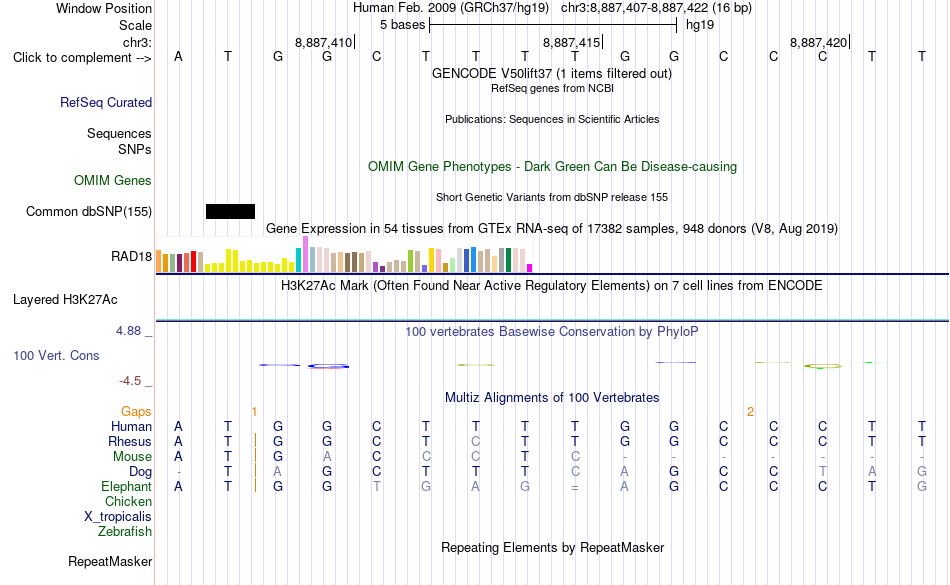
Task: Click the hg19 label beside scale bar
Action: [x=700, y=25]
